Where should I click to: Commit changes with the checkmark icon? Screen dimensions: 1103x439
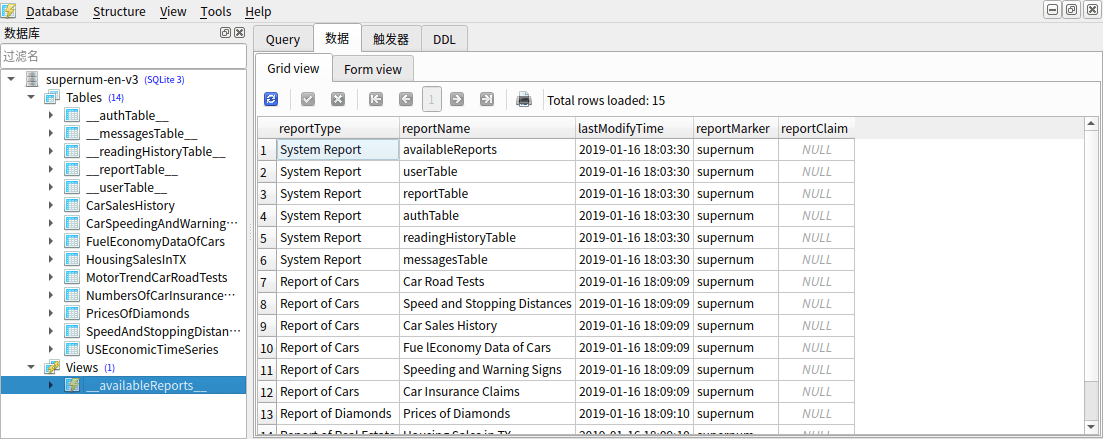307,100
